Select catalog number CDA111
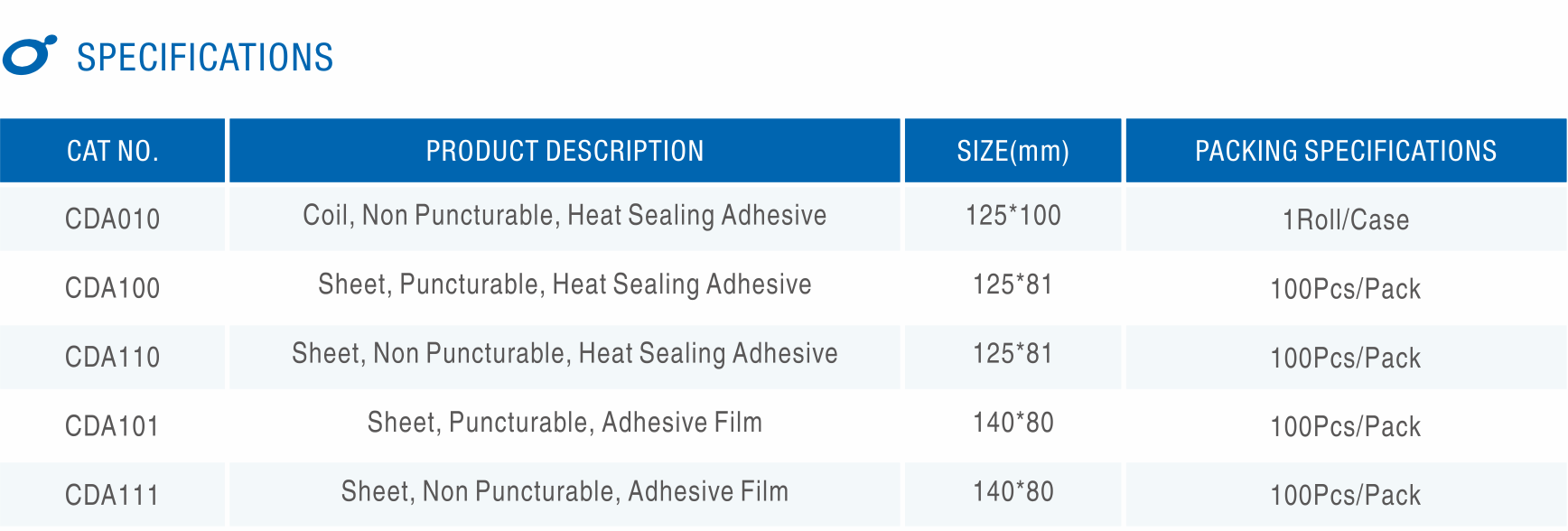This screenshot has height=531, width=1568. [x=113, y=495]
